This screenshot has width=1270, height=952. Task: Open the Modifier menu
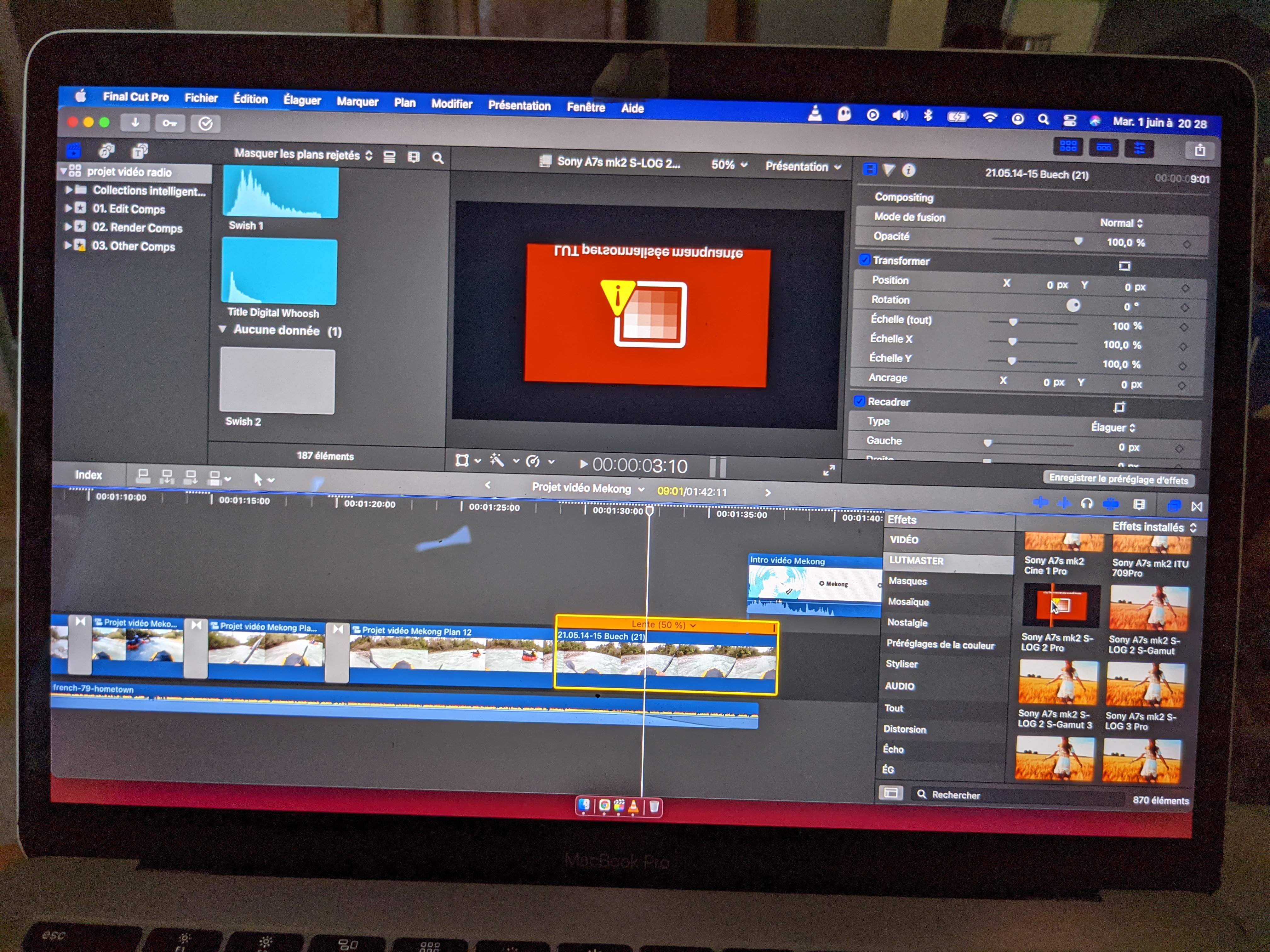tap(451, 103)
